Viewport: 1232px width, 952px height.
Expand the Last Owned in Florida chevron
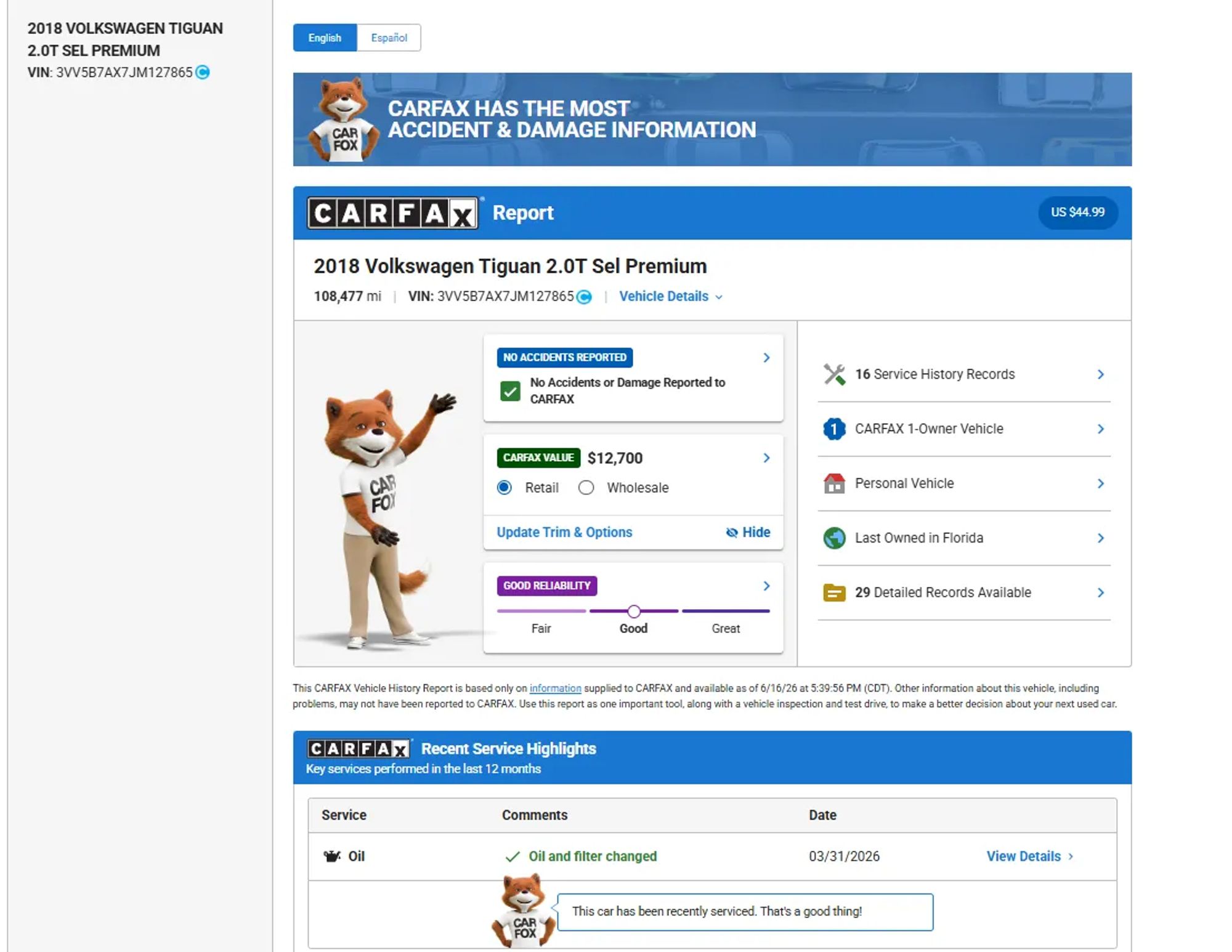tap(1101, 538)
